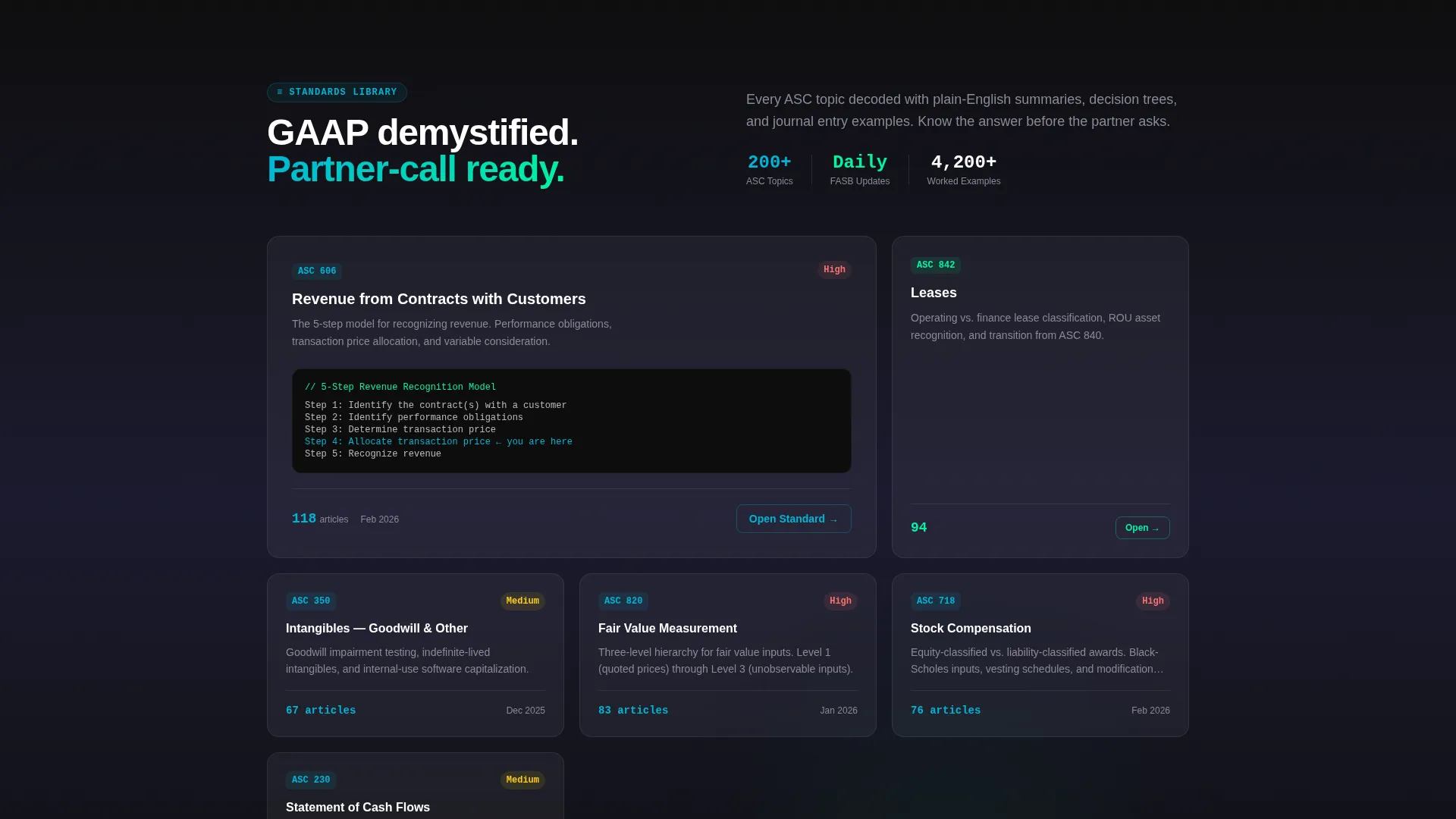Open the Stock Compensation card title
The height and width of the screenshot is (819, 1456).
pos(971,629)
